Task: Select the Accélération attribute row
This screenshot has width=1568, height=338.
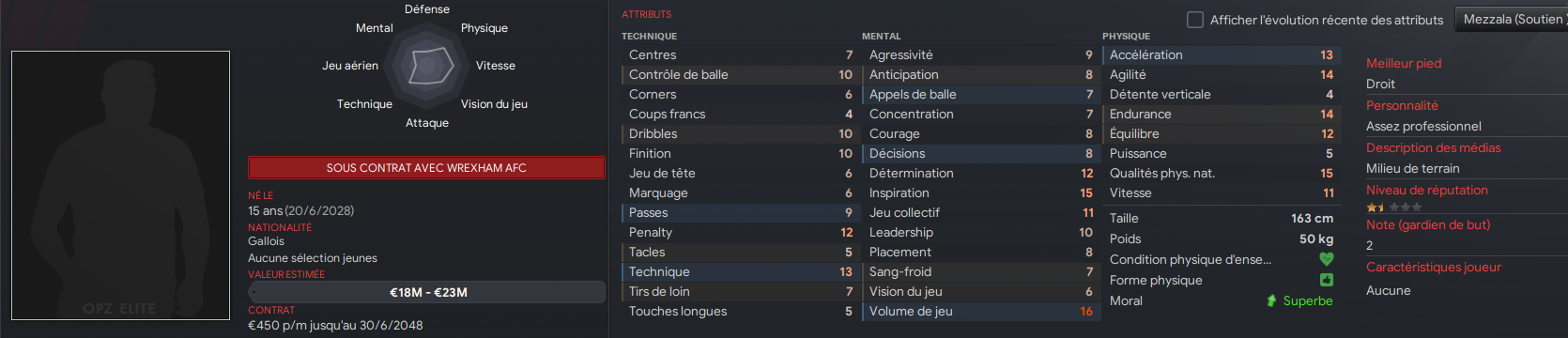Action: (1220, 54)
